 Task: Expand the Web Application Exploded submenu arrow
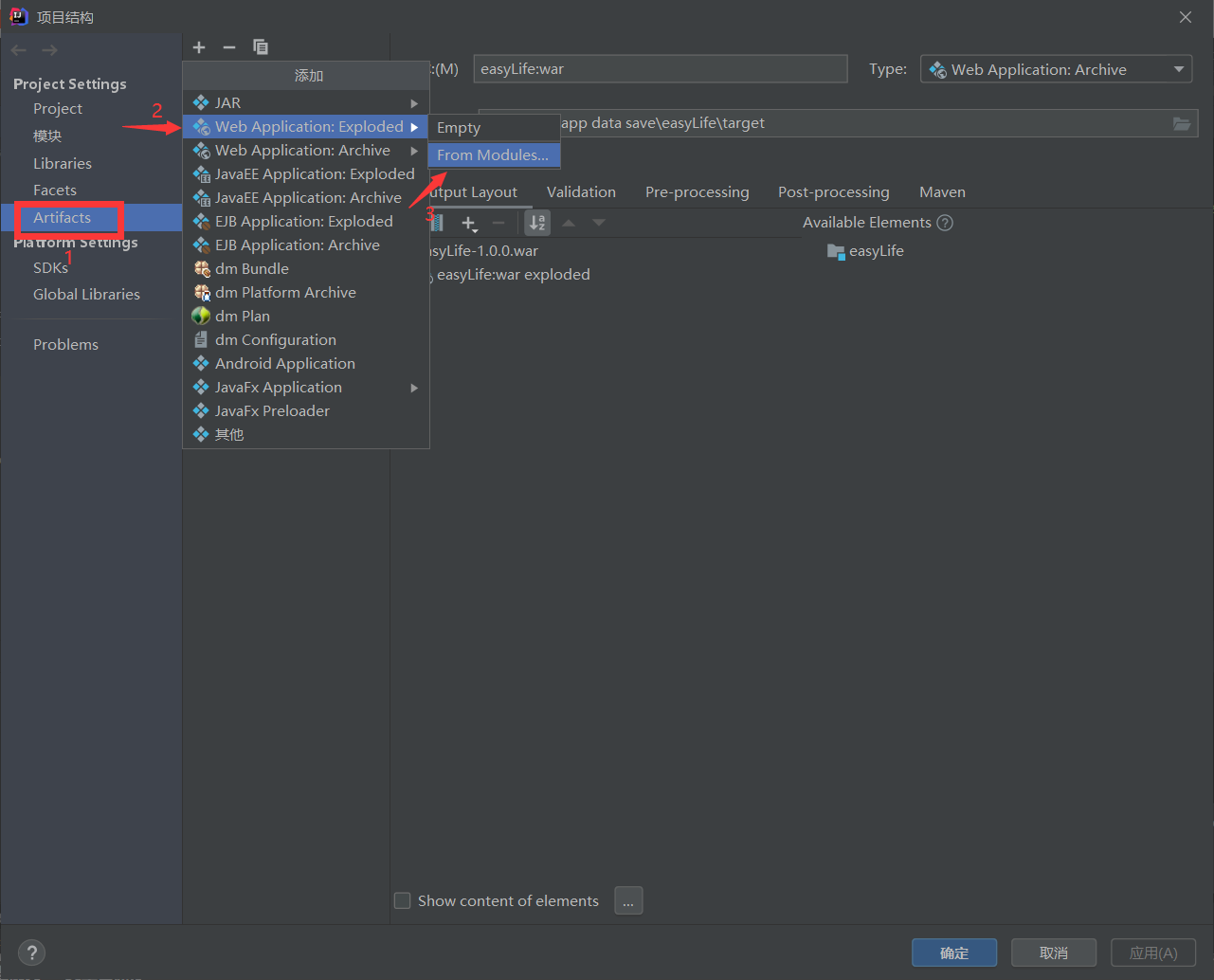(414, 126)
